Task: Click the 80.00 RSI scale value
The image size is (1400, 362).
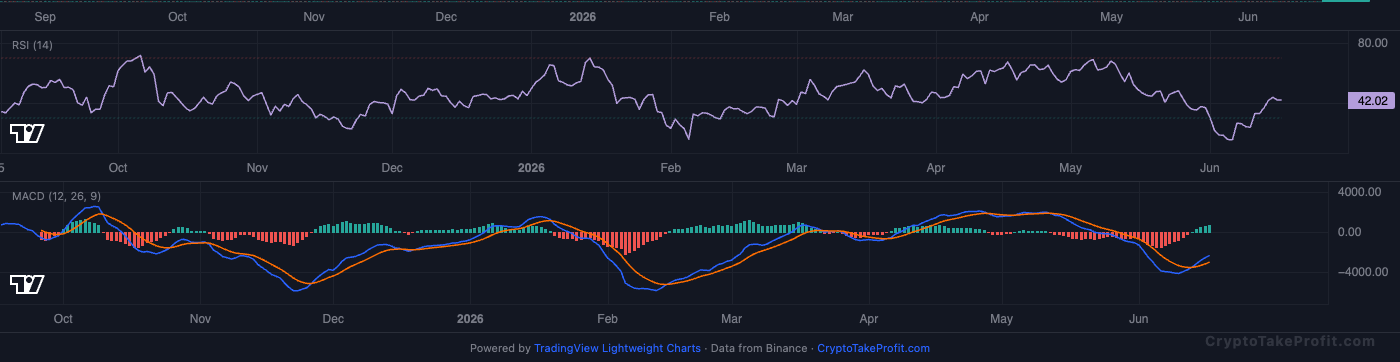Action: [x=1372, y=43]
